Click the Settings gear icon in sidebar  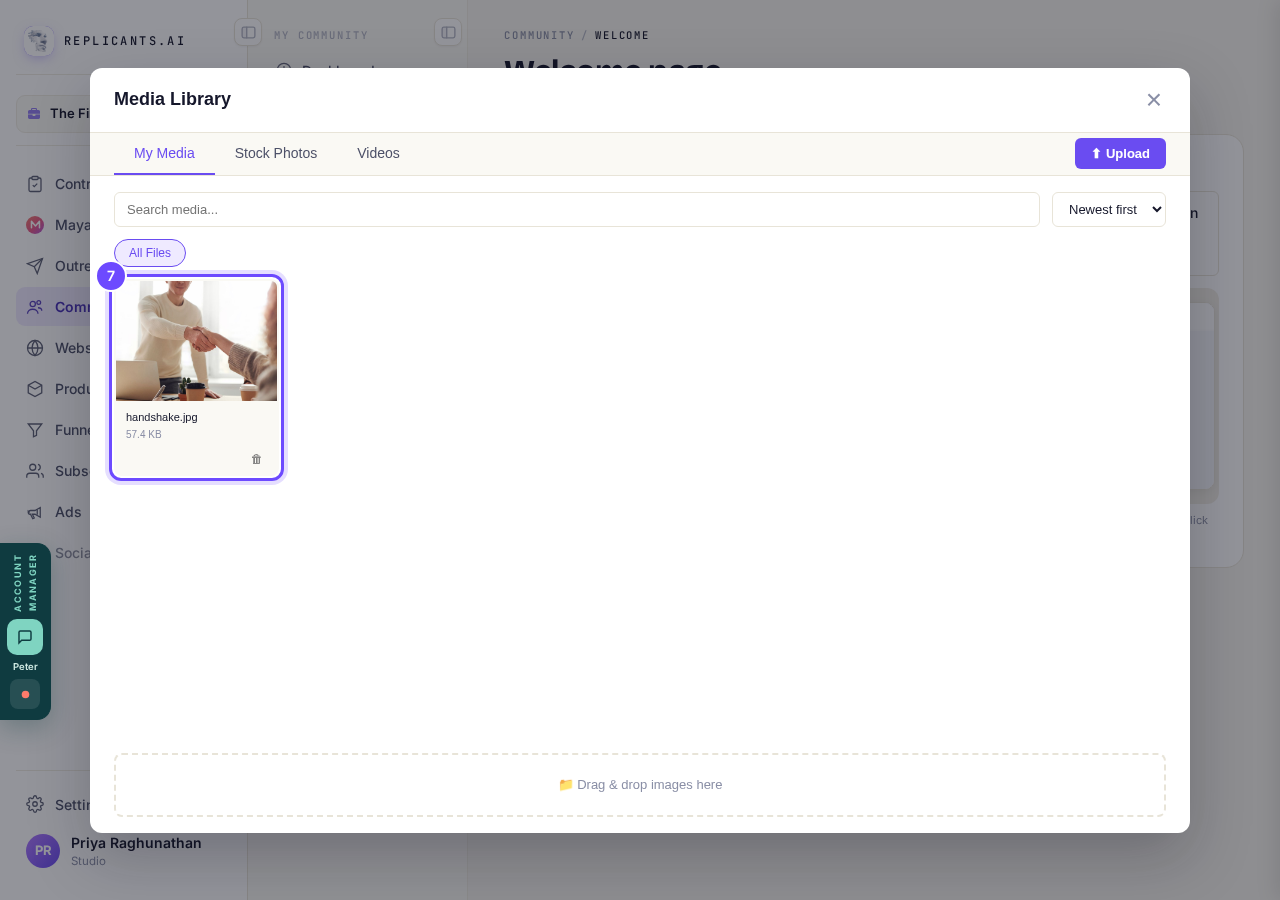click(35, 804)
